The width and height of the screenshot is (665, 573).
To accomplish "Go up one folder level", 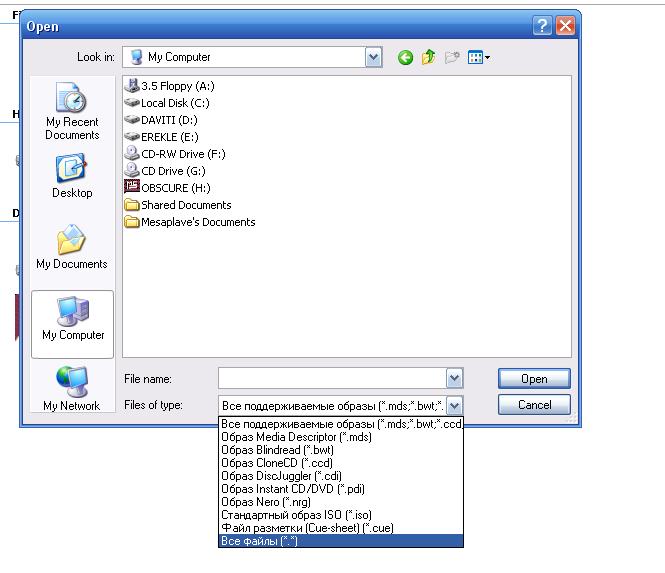I will 428,57.
